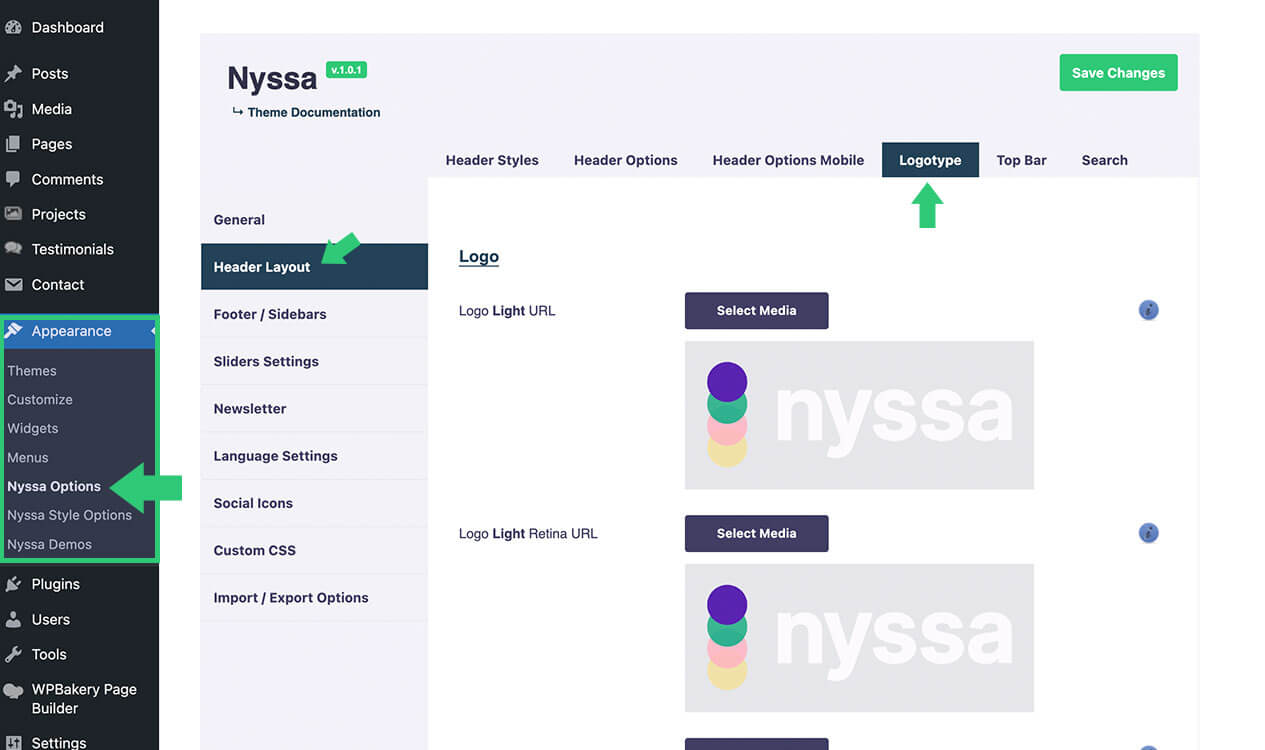This screenshot has width=1265, height=750.
Task: Open the Custom CSS section
Action: pyautogui.click(x=255, y=550)
